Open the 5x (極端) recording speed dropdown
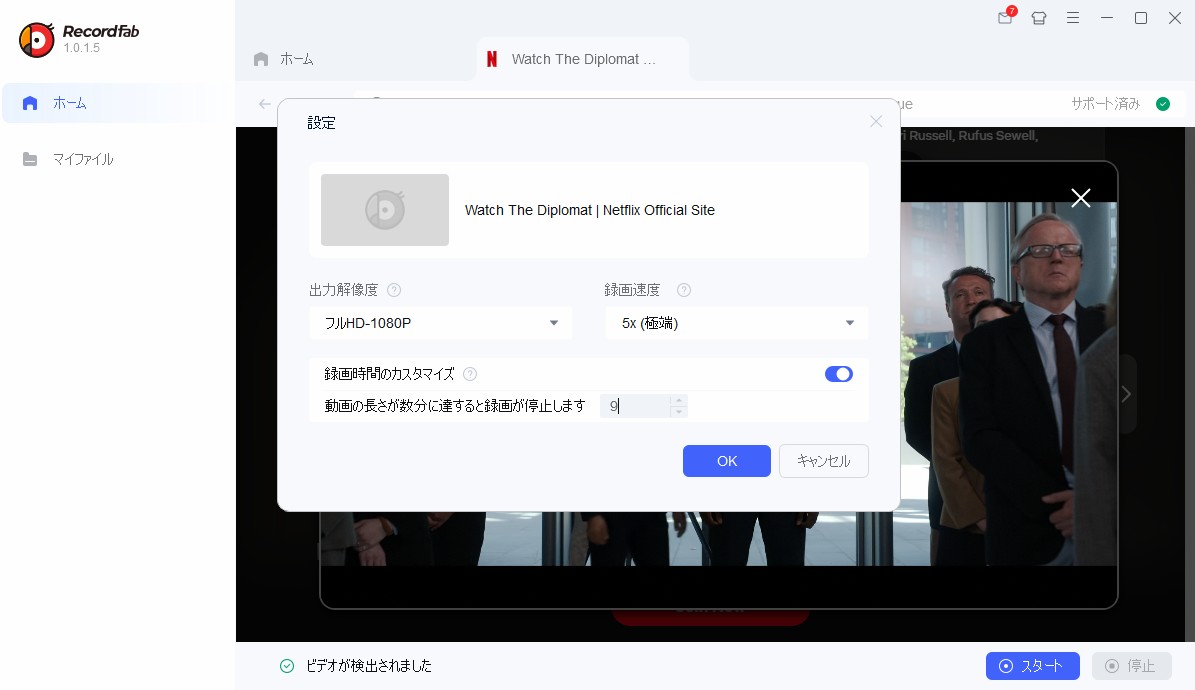Image resolution: width=1195 pixels, height=690 pixels. click(x=736, y=323)
